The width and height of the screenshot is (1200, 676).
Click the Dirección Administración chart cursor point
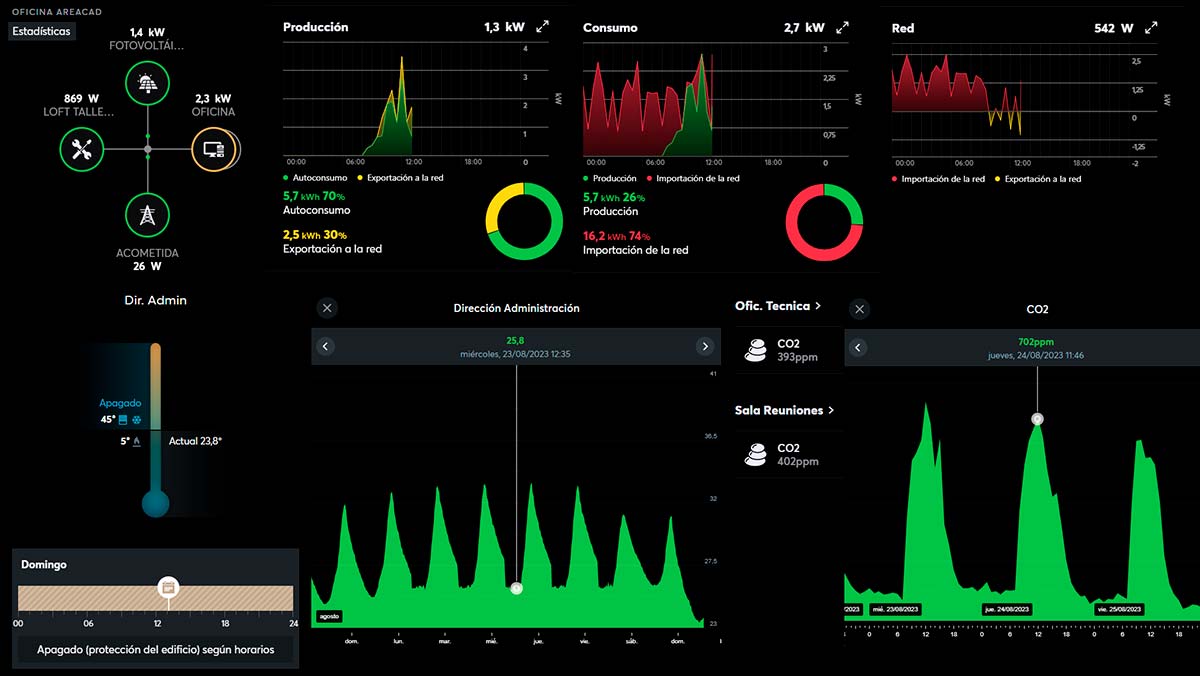click(516, 588)
